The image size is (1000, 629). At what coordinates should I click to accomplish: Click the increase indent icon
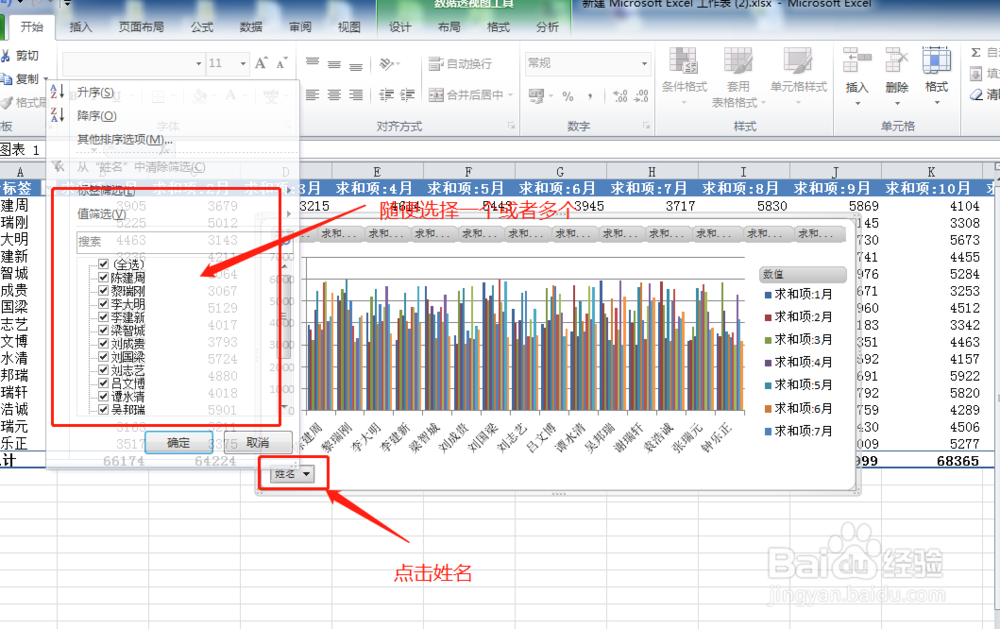[x=408, y=95]
